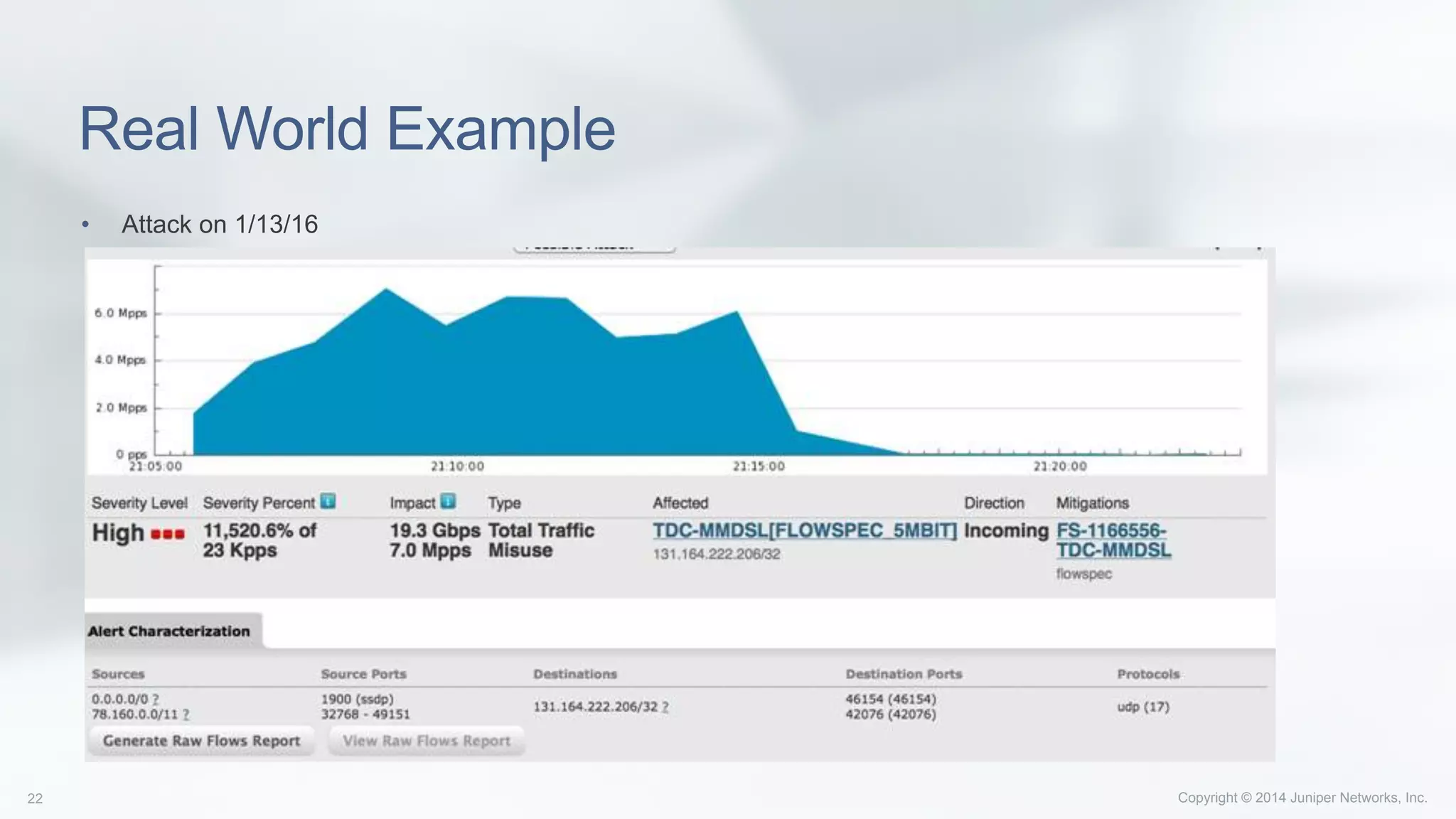The width and height of the screenshot is (1456, 819).
Task: Click the 21:20:00 time axis label
Action: pyautogui.click(x=1060, y=466)
